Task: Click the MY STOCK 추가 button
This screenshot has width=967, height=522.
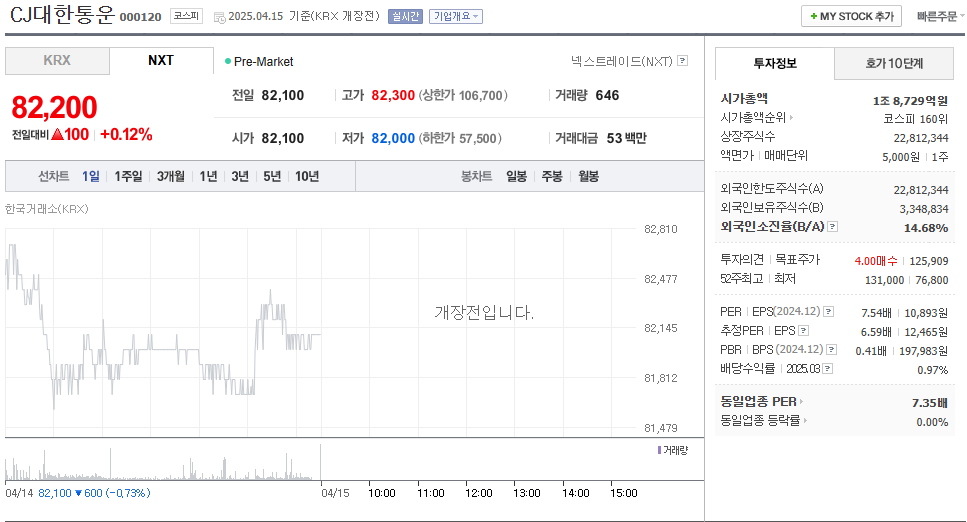Action: [x=852, y=16]
